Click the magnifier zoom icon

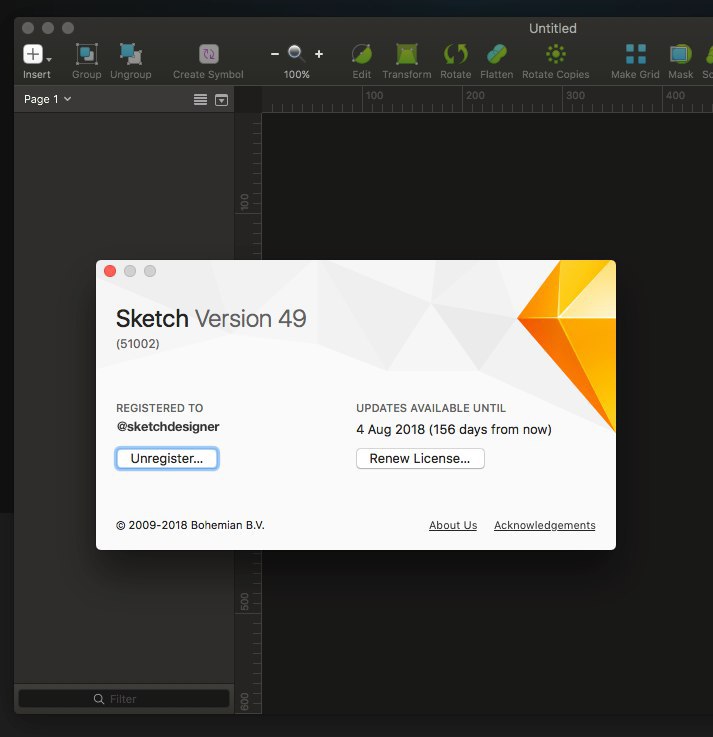pyautogui.click(x=296, y=54)
